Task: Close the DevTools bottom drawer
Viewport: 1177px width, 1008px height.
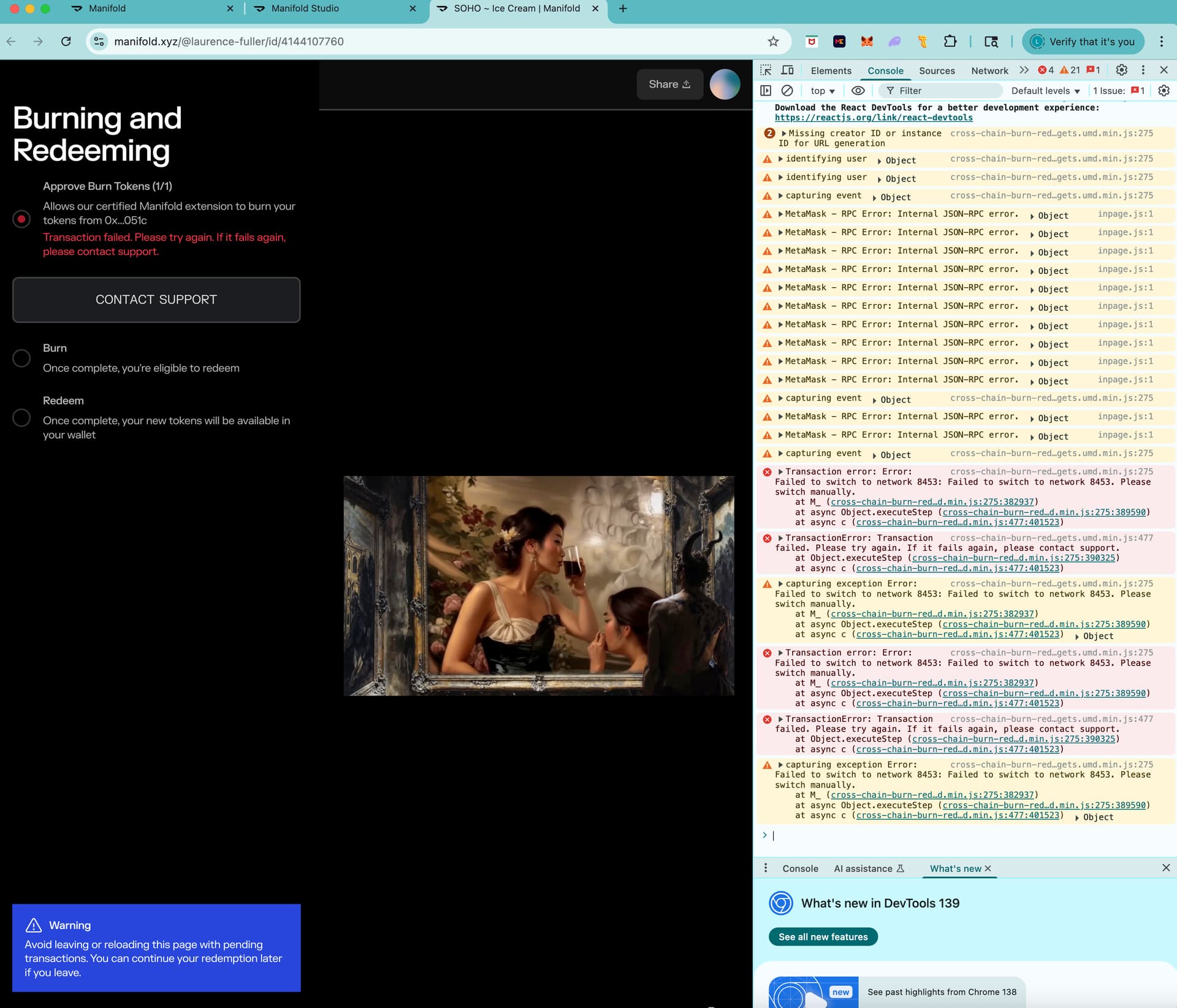Action: [1166, 868]
